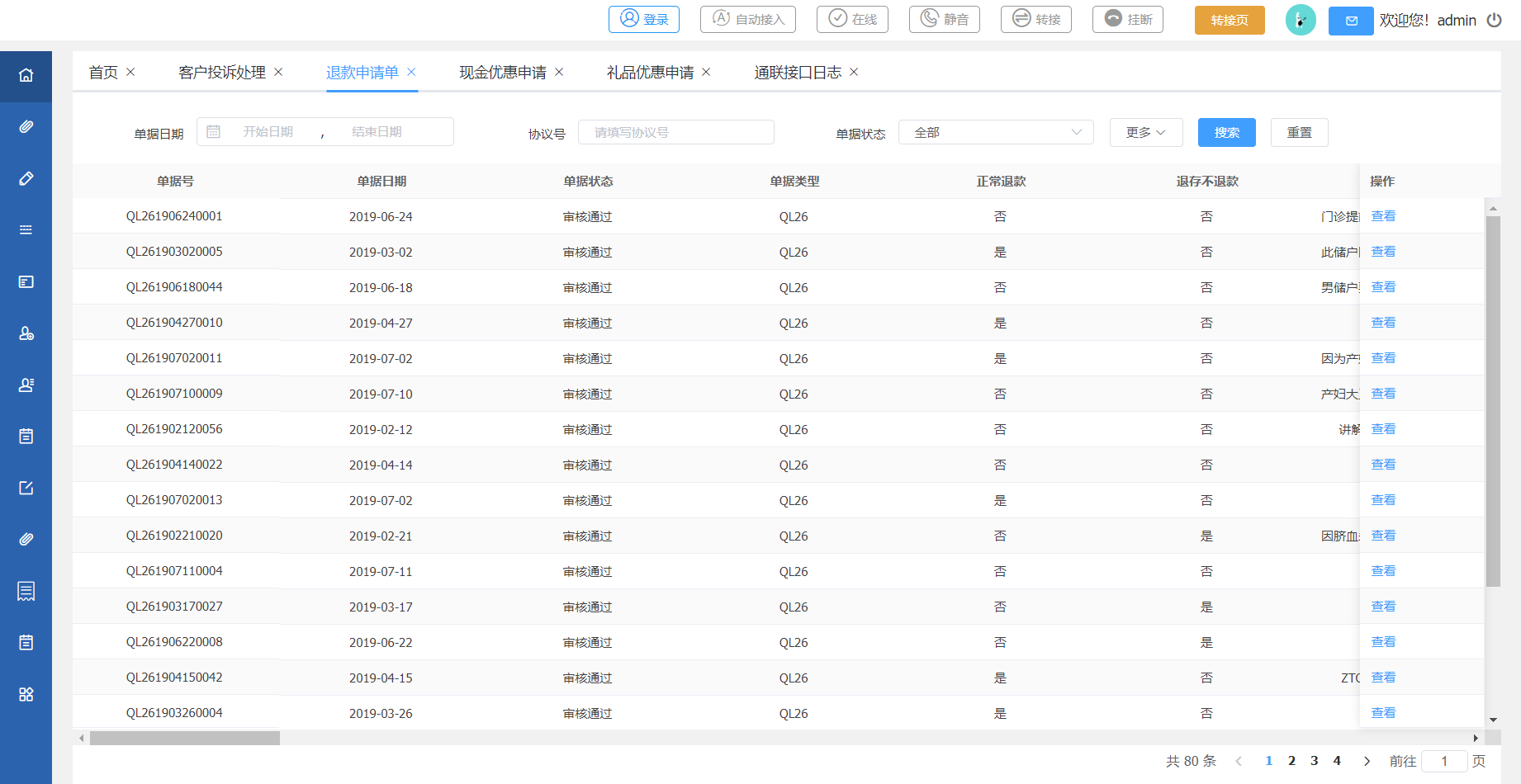The height and width of the screenshot is (784, 1521).
Task: Expand the 更多 filter options
Action: click(1145, 132)
